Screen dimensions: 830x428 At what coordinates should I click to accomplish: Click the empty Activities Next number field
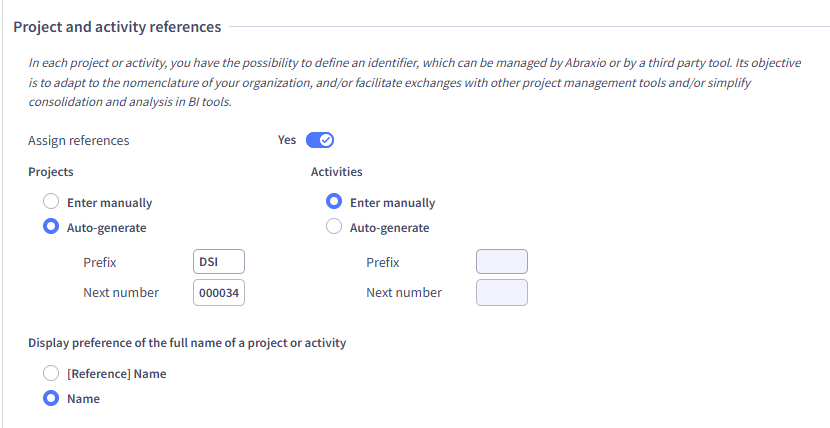pos(501,293)
